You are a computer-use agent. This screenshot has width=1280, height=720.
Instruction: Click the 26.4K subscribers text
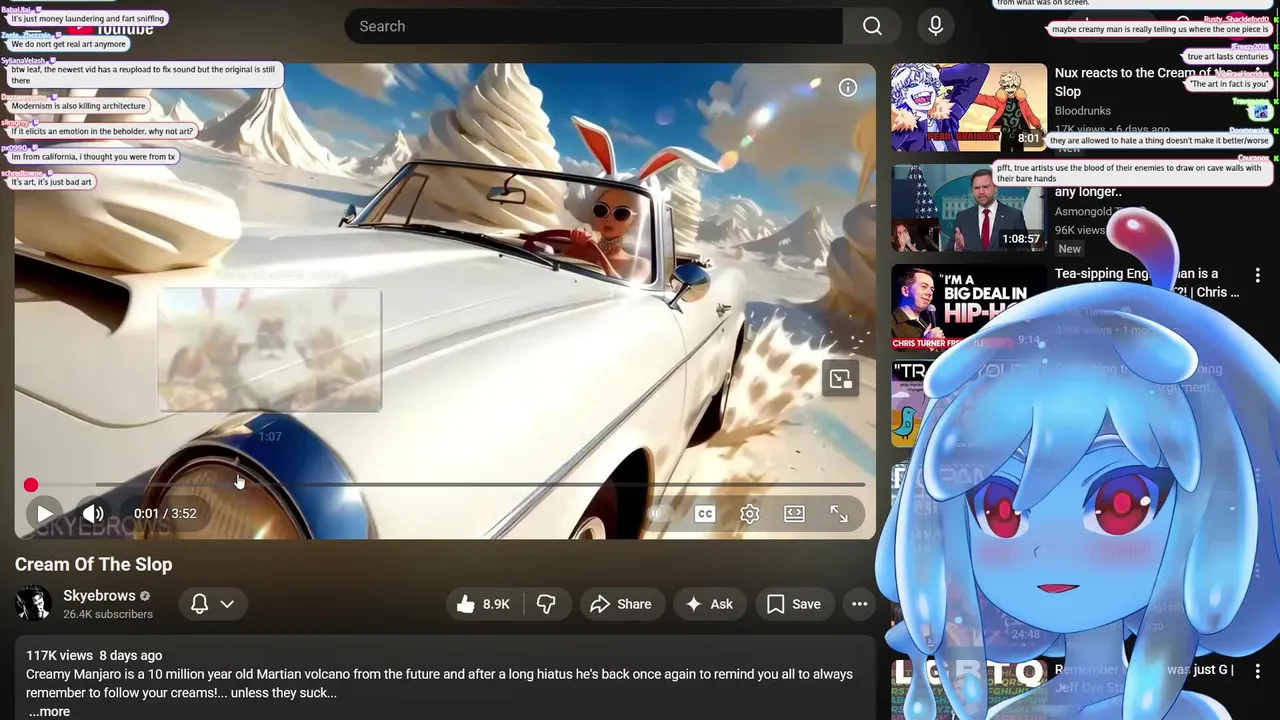coord(108,614)
